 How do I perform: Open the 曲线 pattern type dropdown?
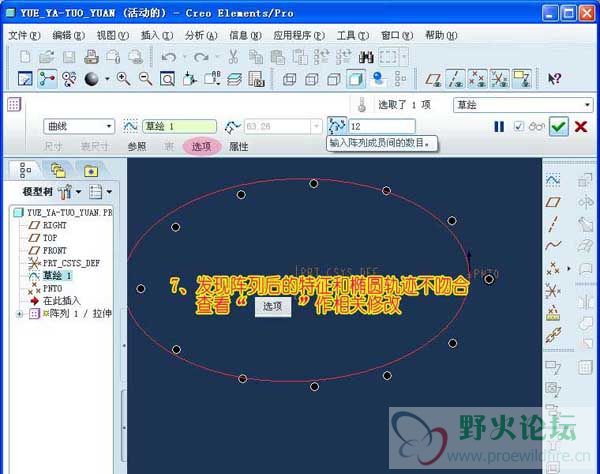pyautogui.click(x=108, y=126)
